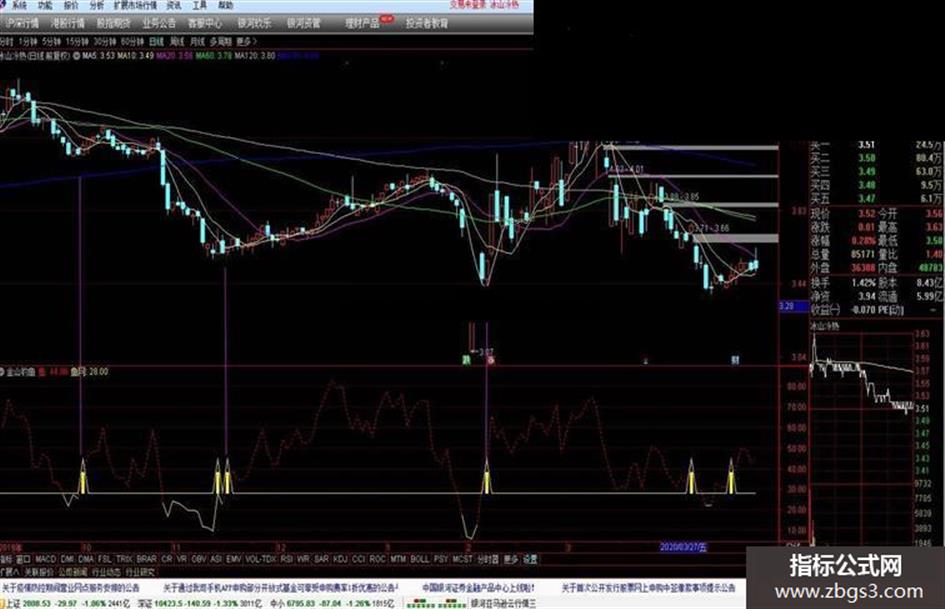Switch indicator to MACD
Viewport: 945px width, 609px height.
pos(45,560)
